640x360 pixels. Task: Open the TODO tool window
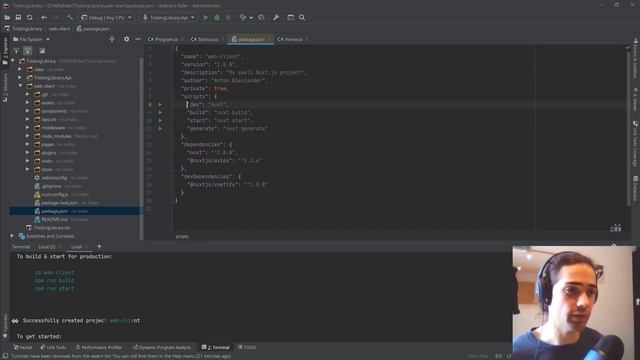coord(247,347)
